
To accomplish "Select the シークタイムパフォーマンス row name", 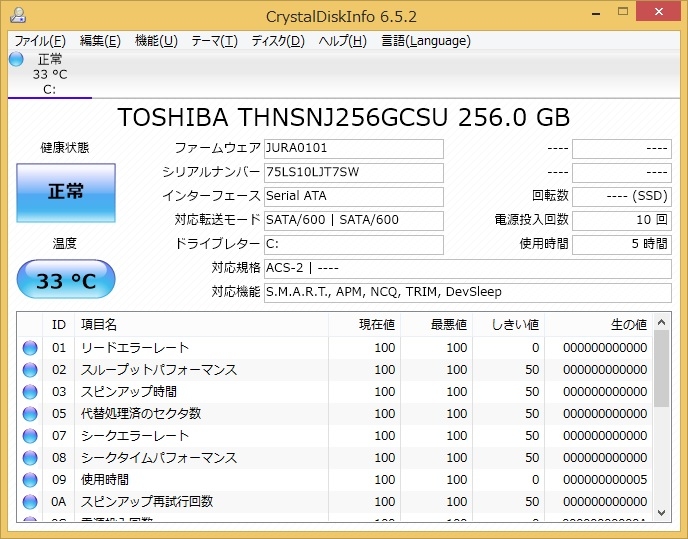I will tap(159, 457).
